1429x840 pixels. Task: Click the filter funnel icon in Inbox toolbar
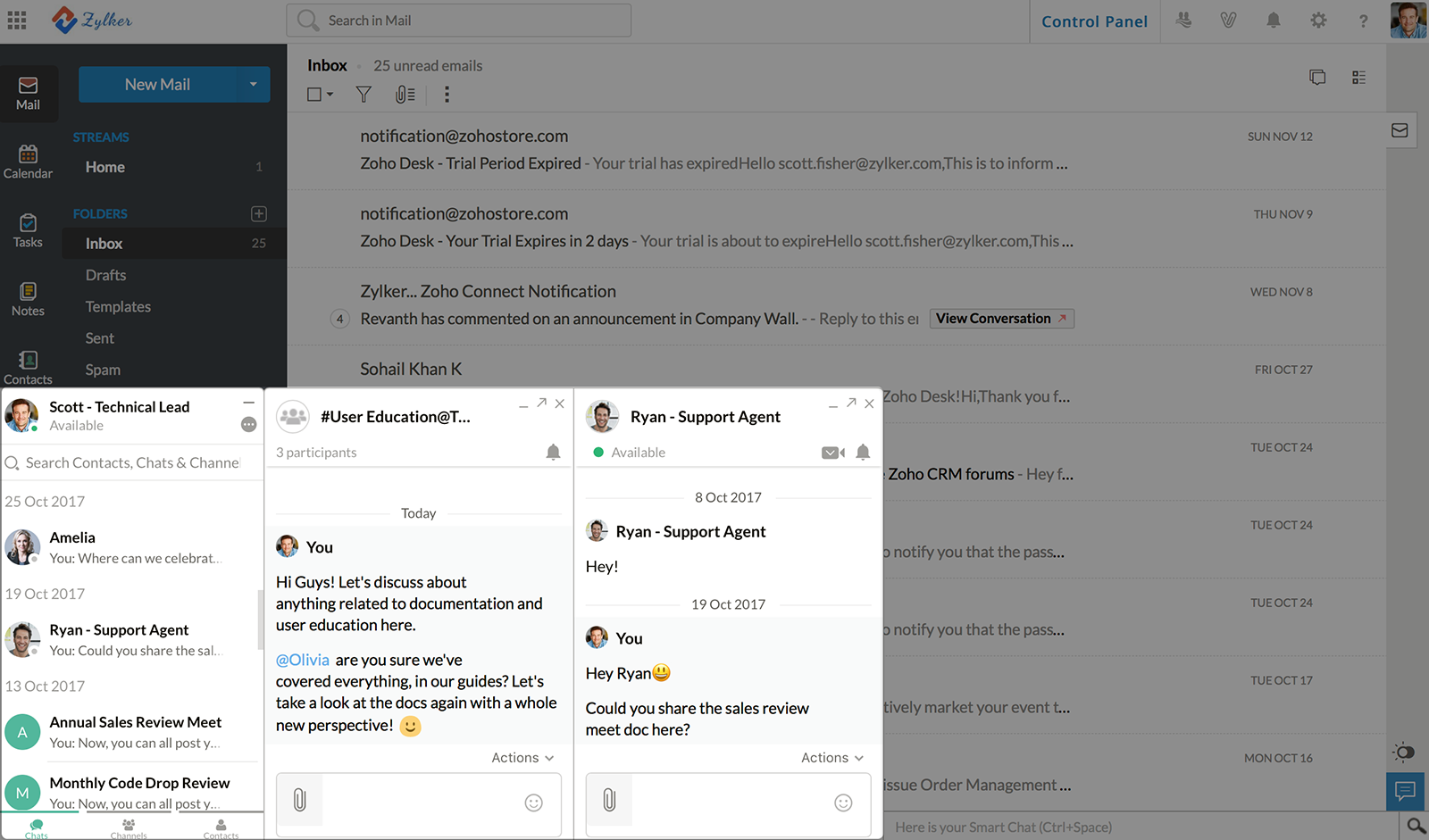[x=364, y=95]
